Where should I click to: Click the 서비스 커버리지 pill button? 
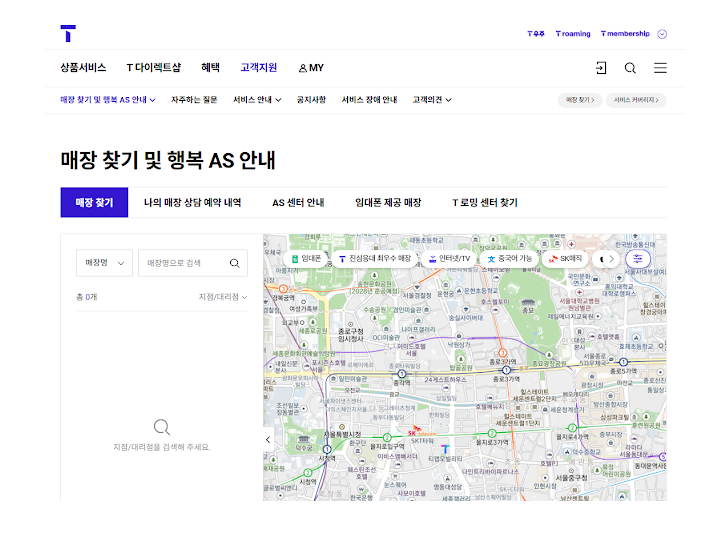(x=636, y=100)
